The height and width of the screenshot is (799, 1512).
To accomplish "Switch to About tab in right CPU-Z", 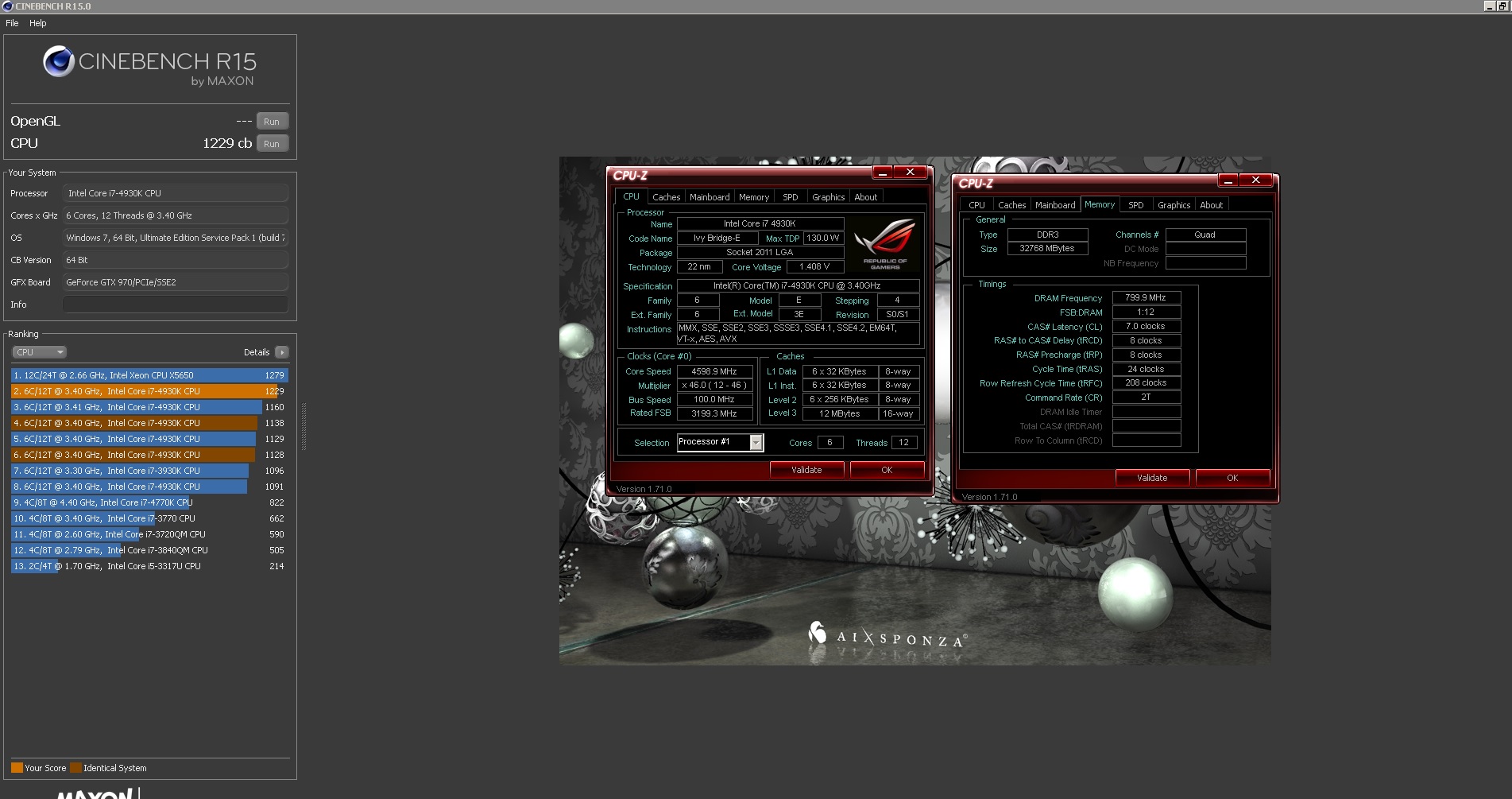I will pyautogui.click(x=1212, y=205).
